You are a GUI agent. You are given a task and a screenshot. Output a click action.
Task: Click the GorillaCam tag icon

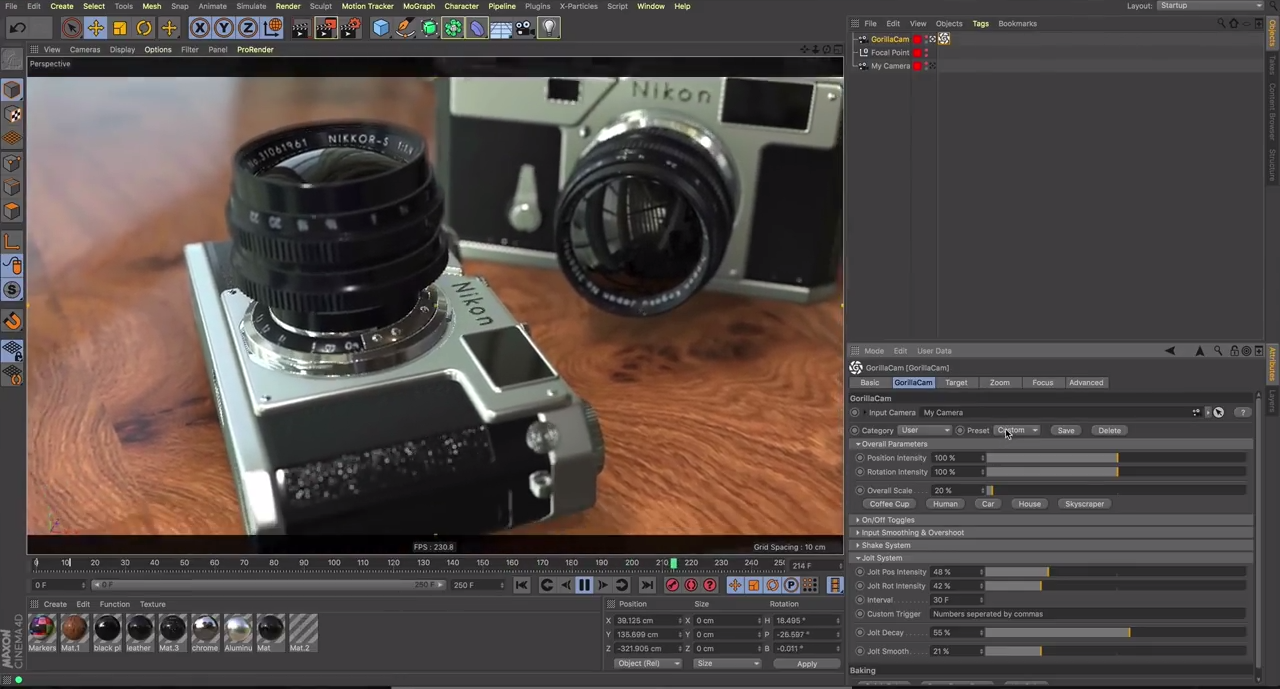pos(944,39)
